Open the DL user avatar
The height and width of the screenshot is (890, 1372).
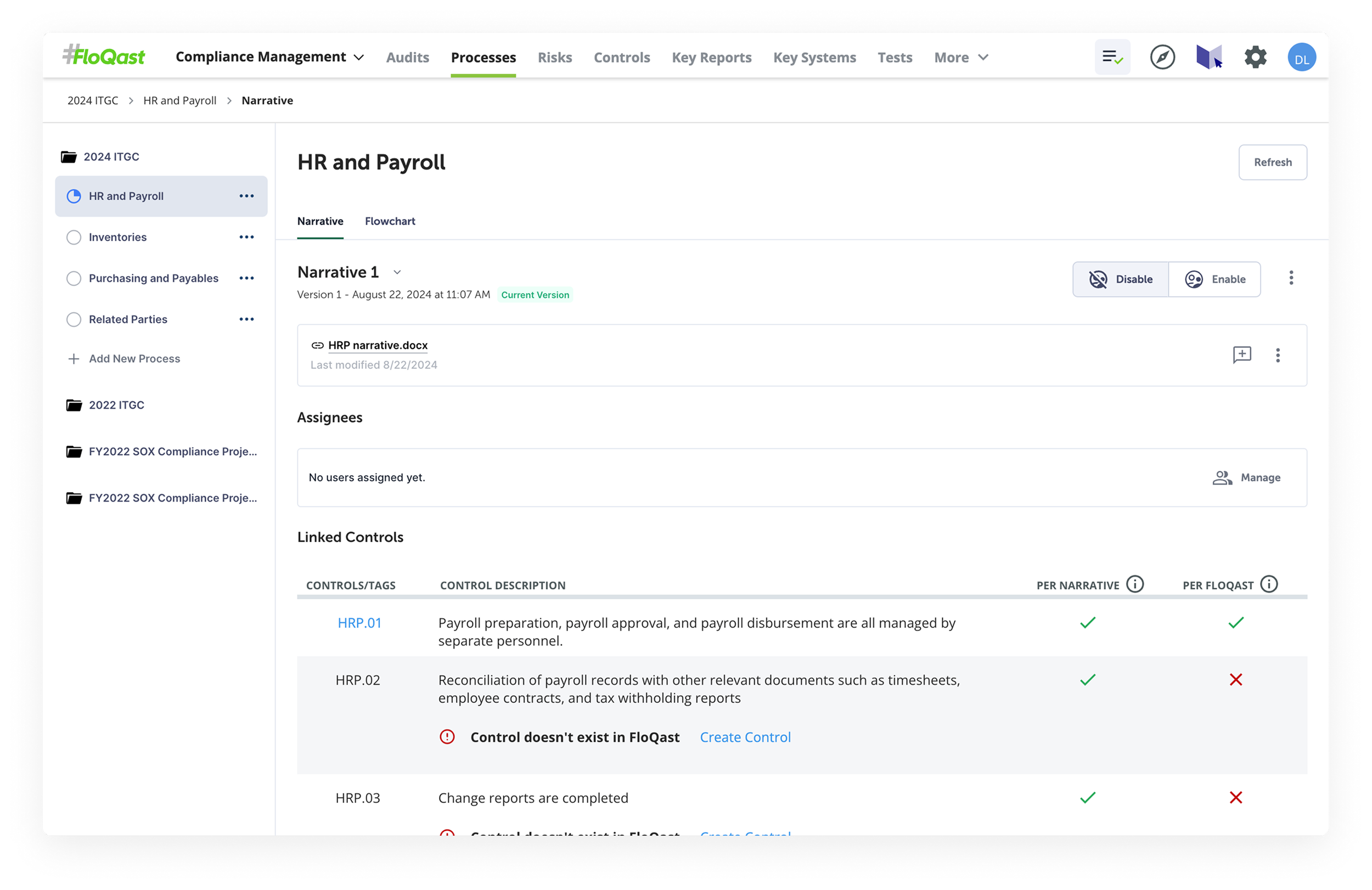pyautogui.click(x=1301, y=58)
